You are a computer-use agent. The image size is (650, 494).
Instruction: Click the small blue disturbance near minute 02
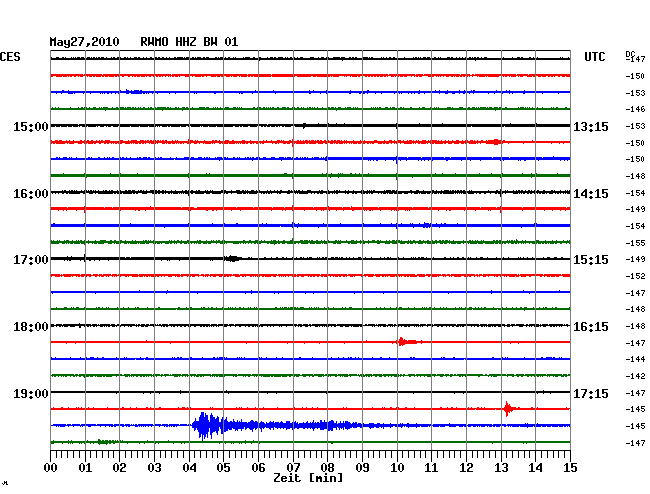134,92
